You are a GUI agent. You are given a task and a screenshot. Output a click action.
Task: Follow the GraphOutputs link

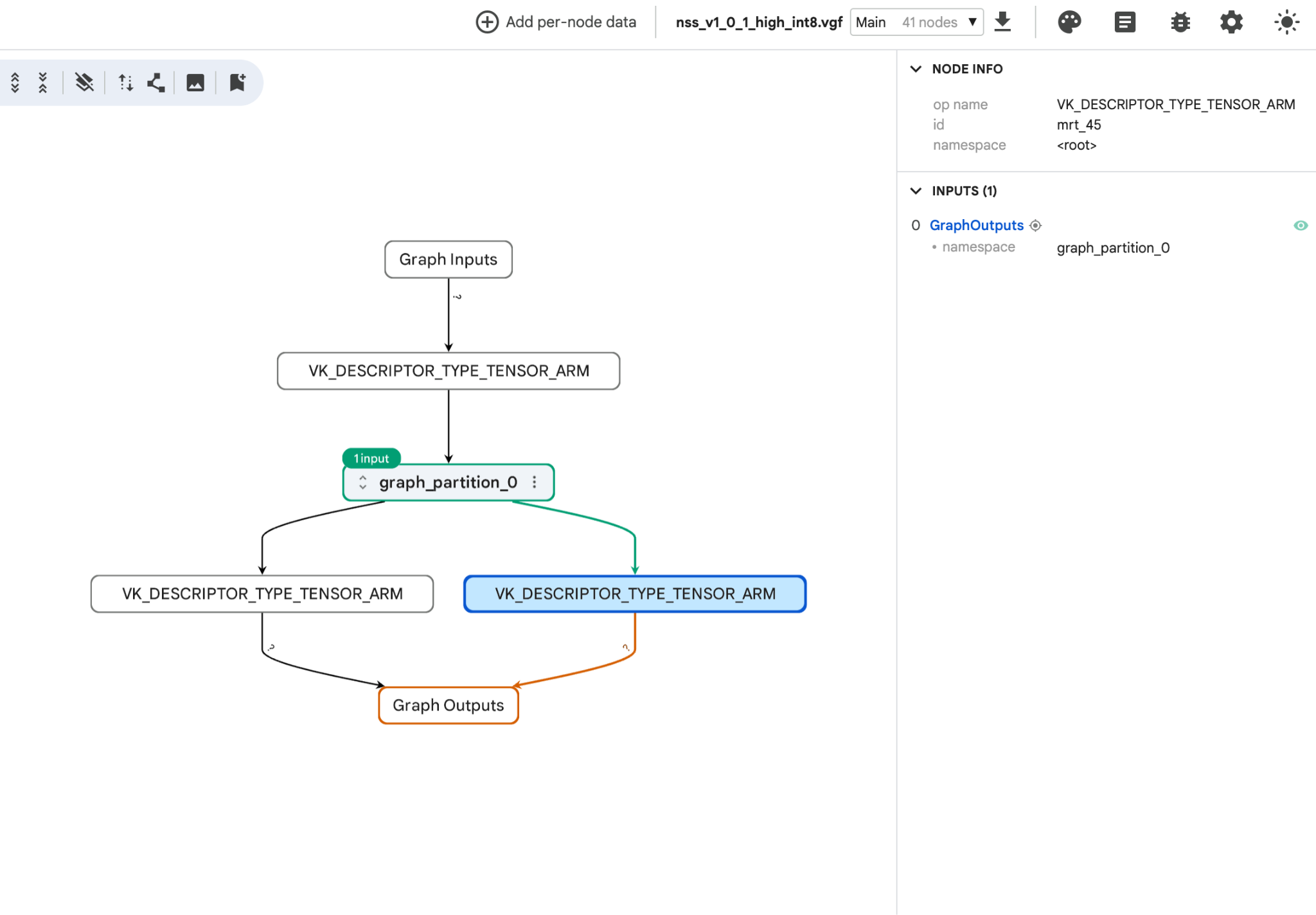point(976,226)
